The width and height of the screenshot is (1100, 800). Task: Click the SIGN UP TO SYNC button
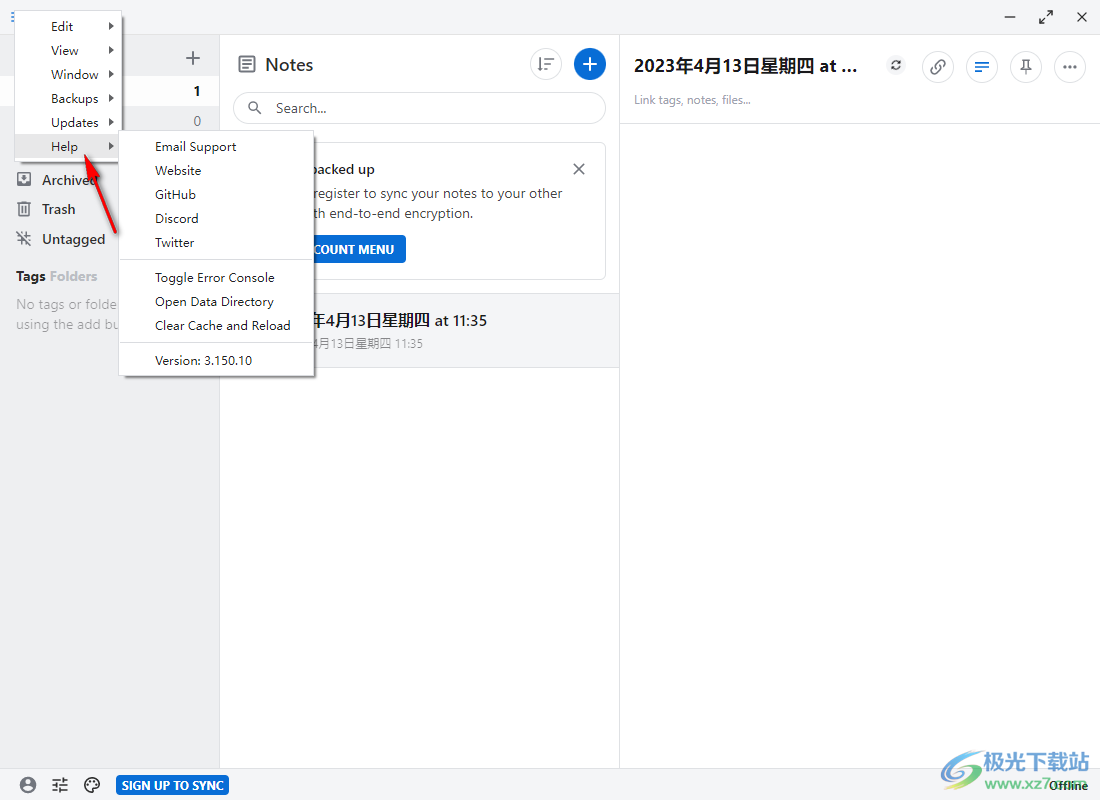pyautogui.click(x=173, y=785)
